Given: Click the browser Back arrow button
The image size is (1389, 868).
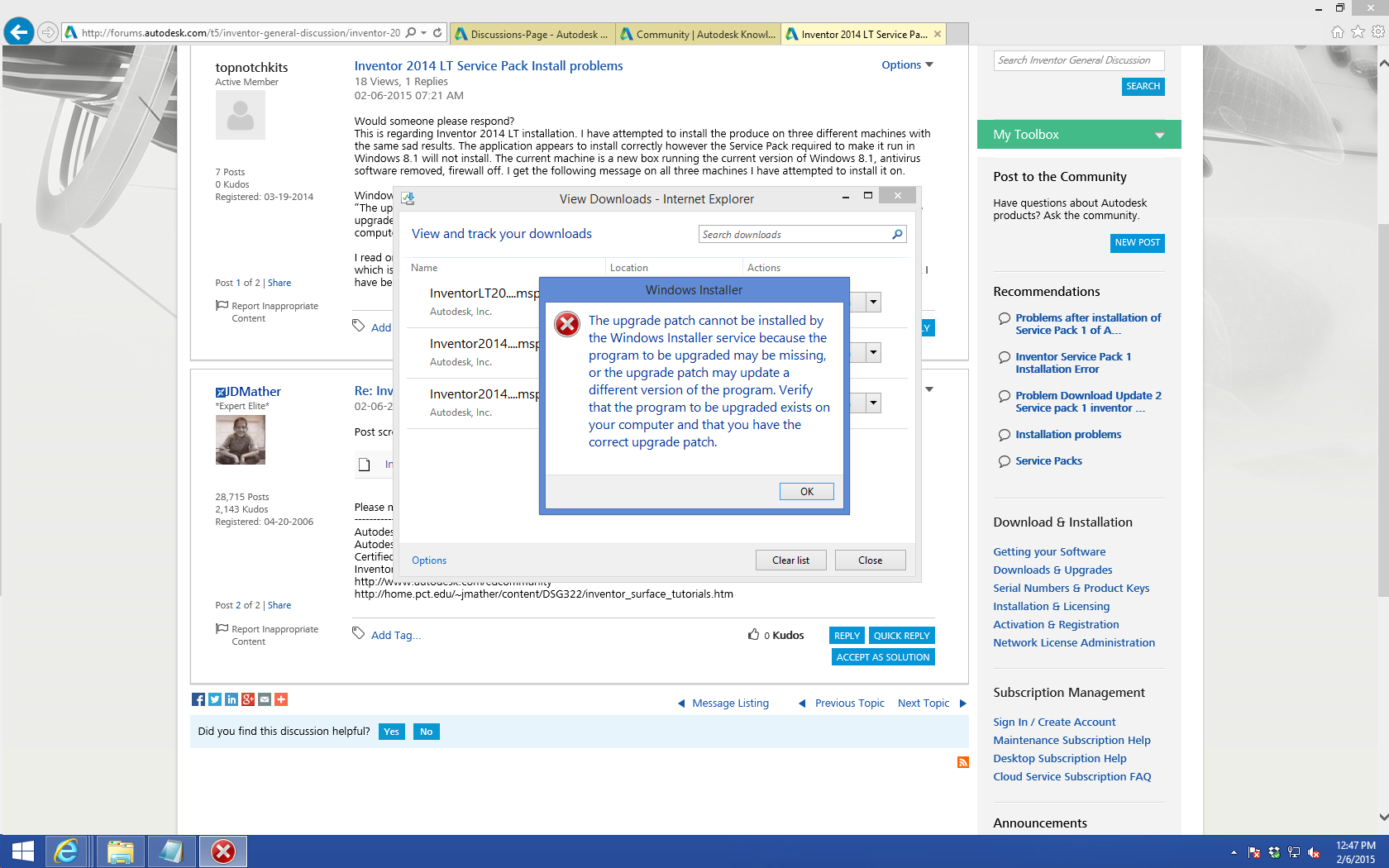Looking at the screenshot, I should tap(19, 32).
